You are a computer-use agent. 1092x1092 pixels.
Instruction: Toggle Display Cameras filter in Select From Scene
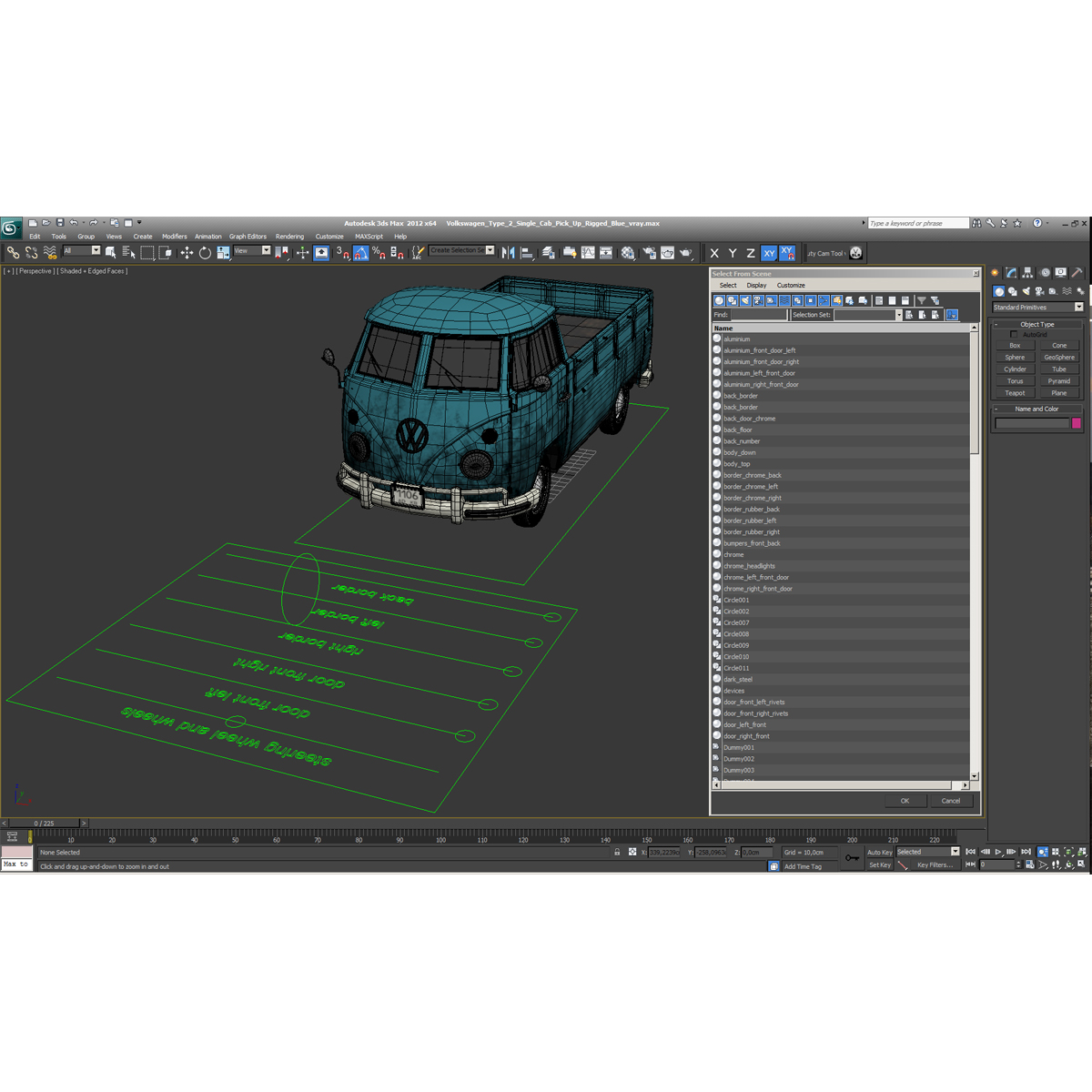point(758,300)
